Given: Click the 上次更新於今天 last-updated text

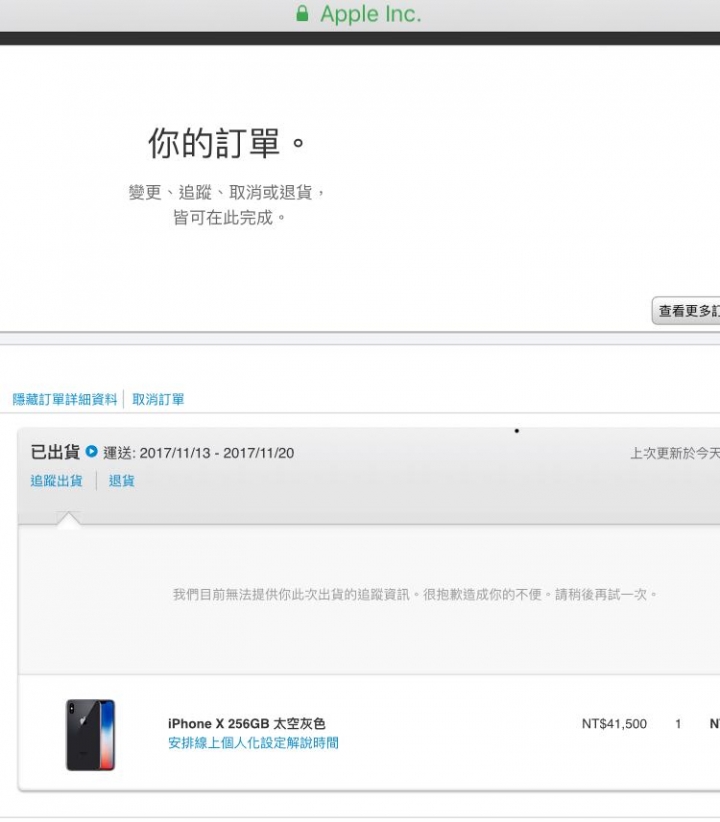Looking at the screenshot, I should [x=675, y=453].
